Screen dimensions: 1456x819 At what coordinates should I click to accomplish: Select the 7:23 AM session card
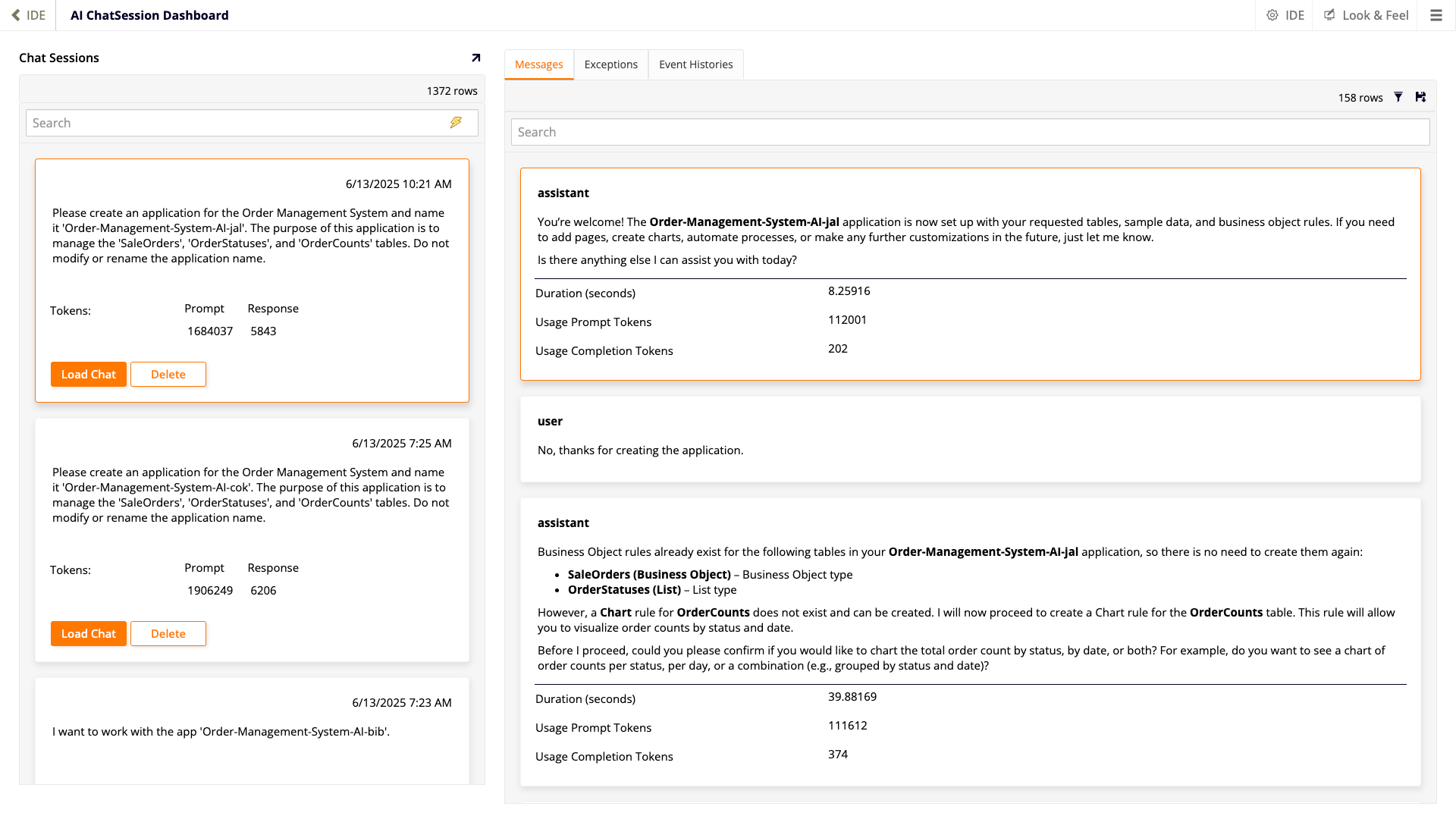(251, 730)
